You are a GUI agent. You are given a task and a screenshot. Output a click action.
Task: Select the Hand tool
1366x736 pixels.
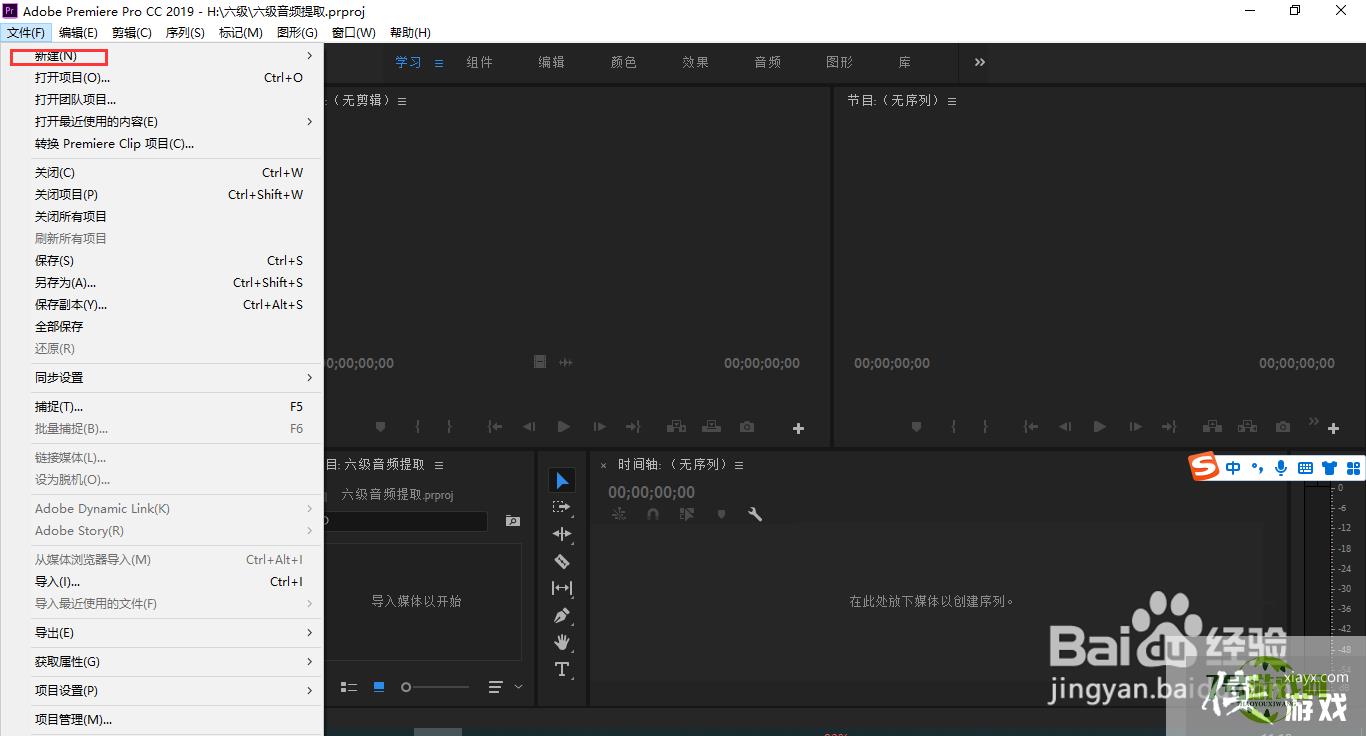(561, 642)
